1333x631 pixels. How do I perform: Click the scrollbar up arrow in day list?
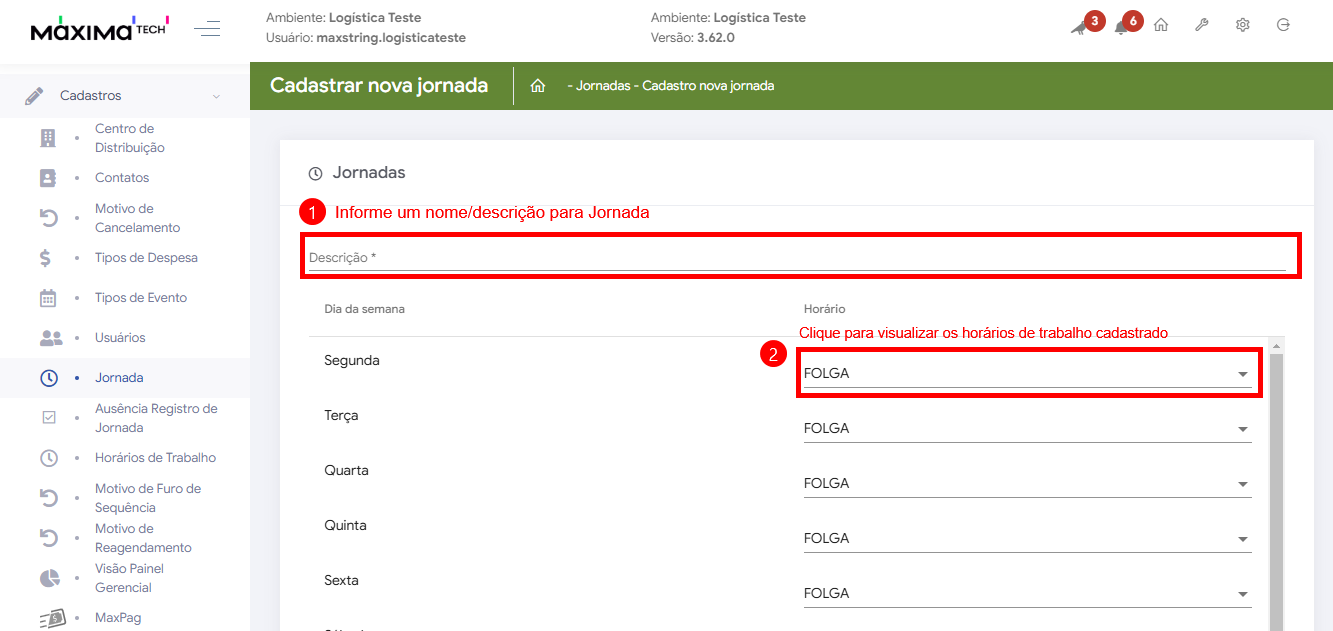coord(1276,346)
